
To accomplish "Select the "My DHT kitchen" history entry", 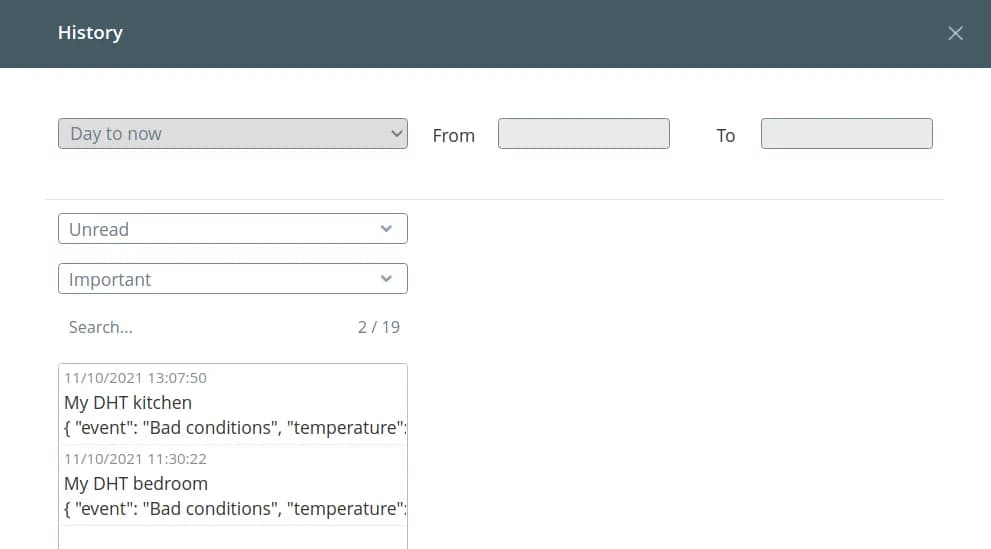I will tap(128, 403).
